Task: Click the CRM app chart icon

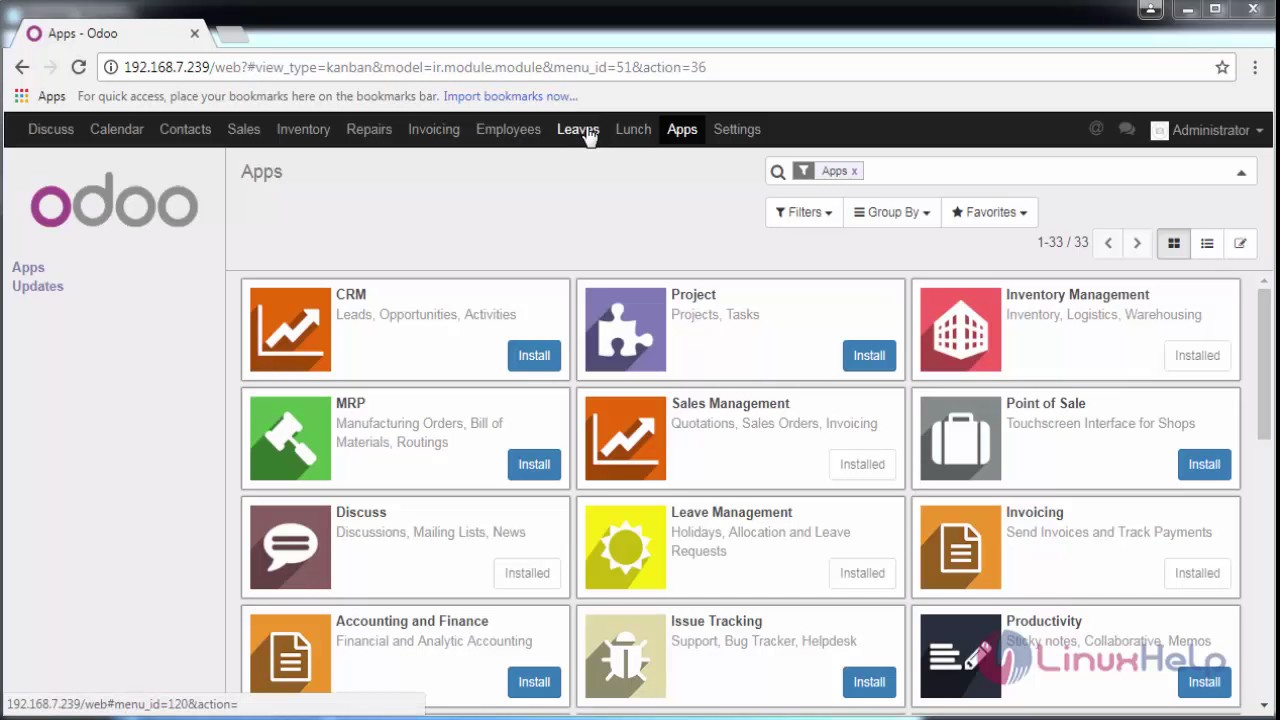Action: [290, 329]
